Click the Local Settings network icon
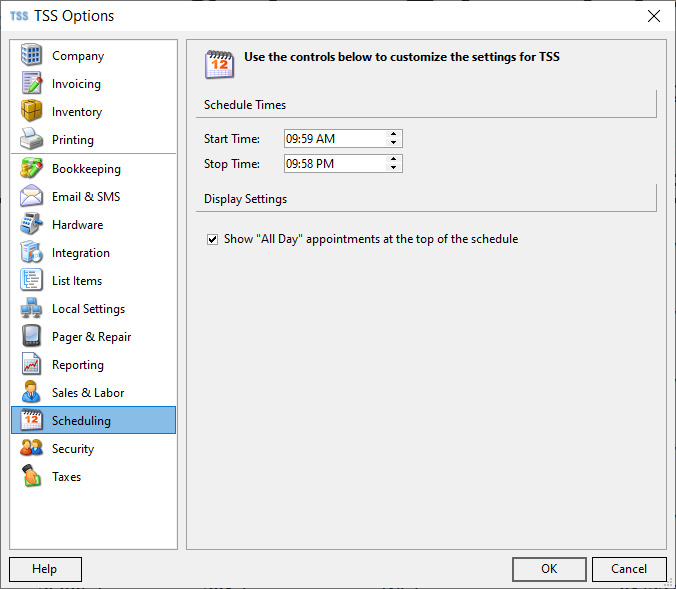 tap(31, 308)
